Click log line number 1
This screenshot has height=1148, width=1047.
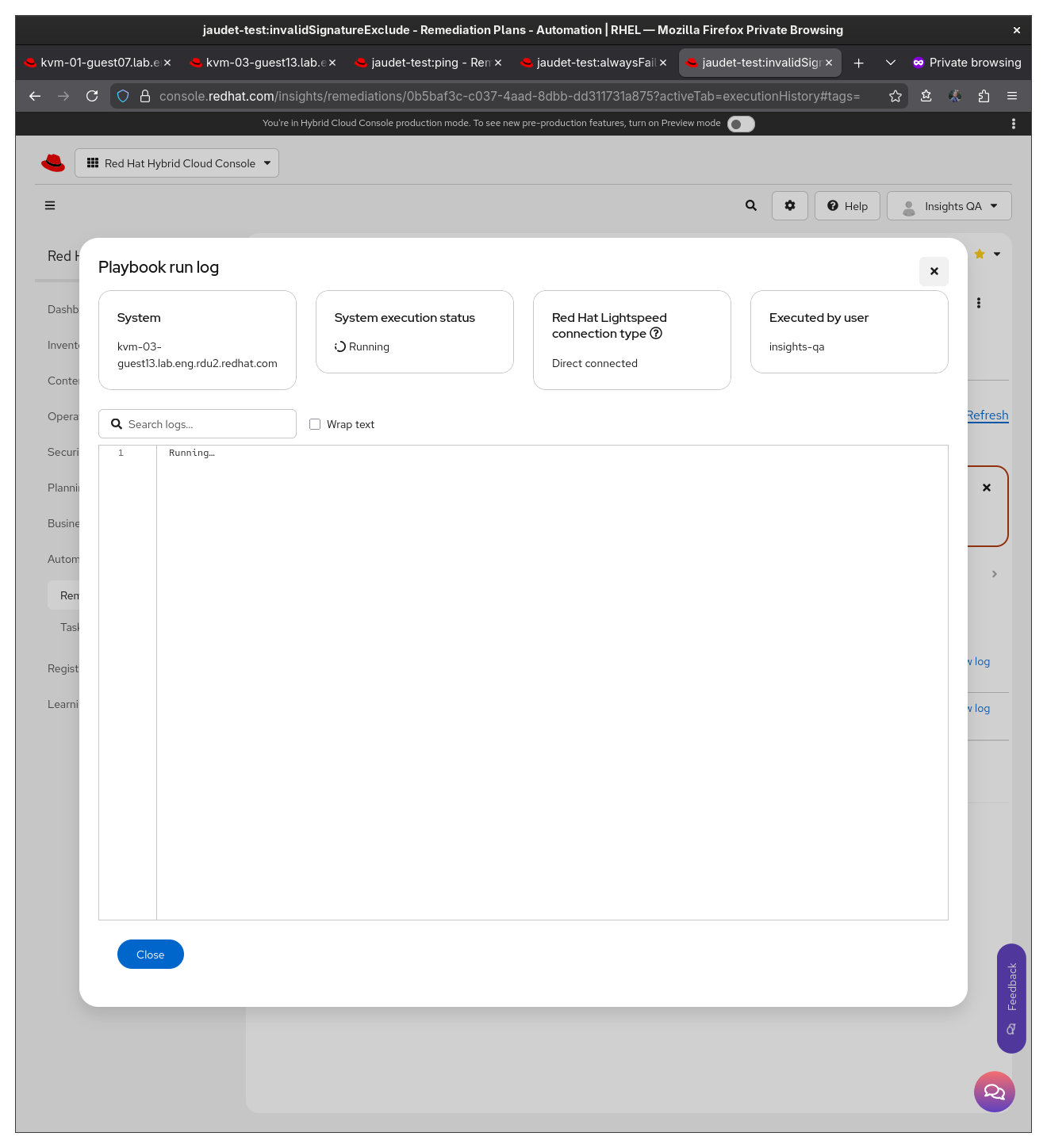(x=121, y=453)
